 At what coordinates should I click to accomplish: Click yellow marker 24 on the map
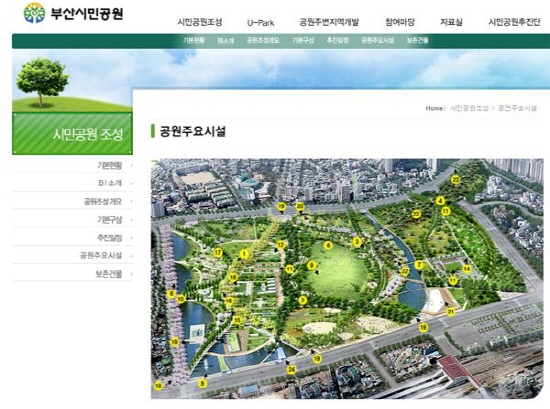291,369
